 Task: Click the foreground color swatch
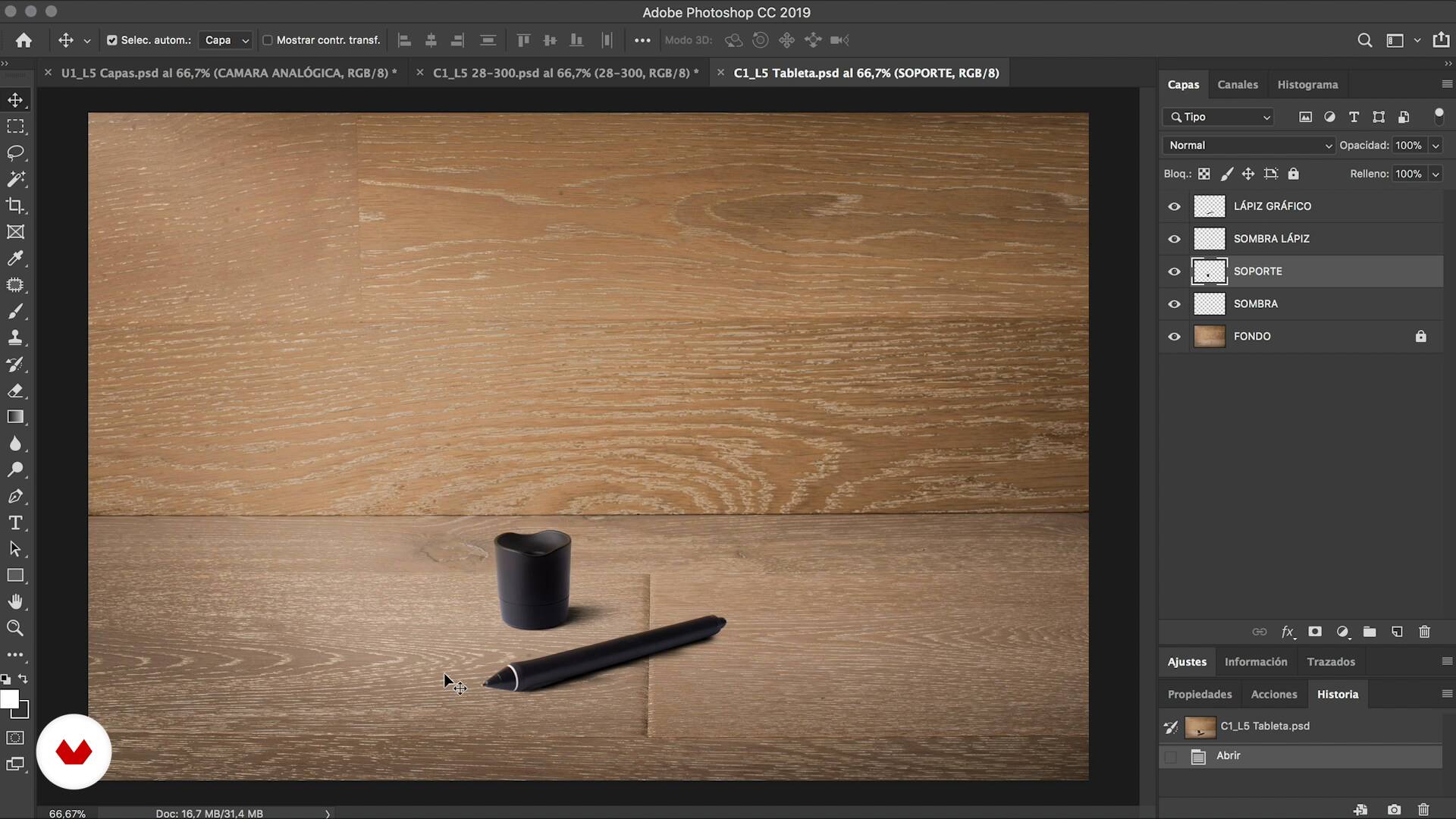[9, 699]
